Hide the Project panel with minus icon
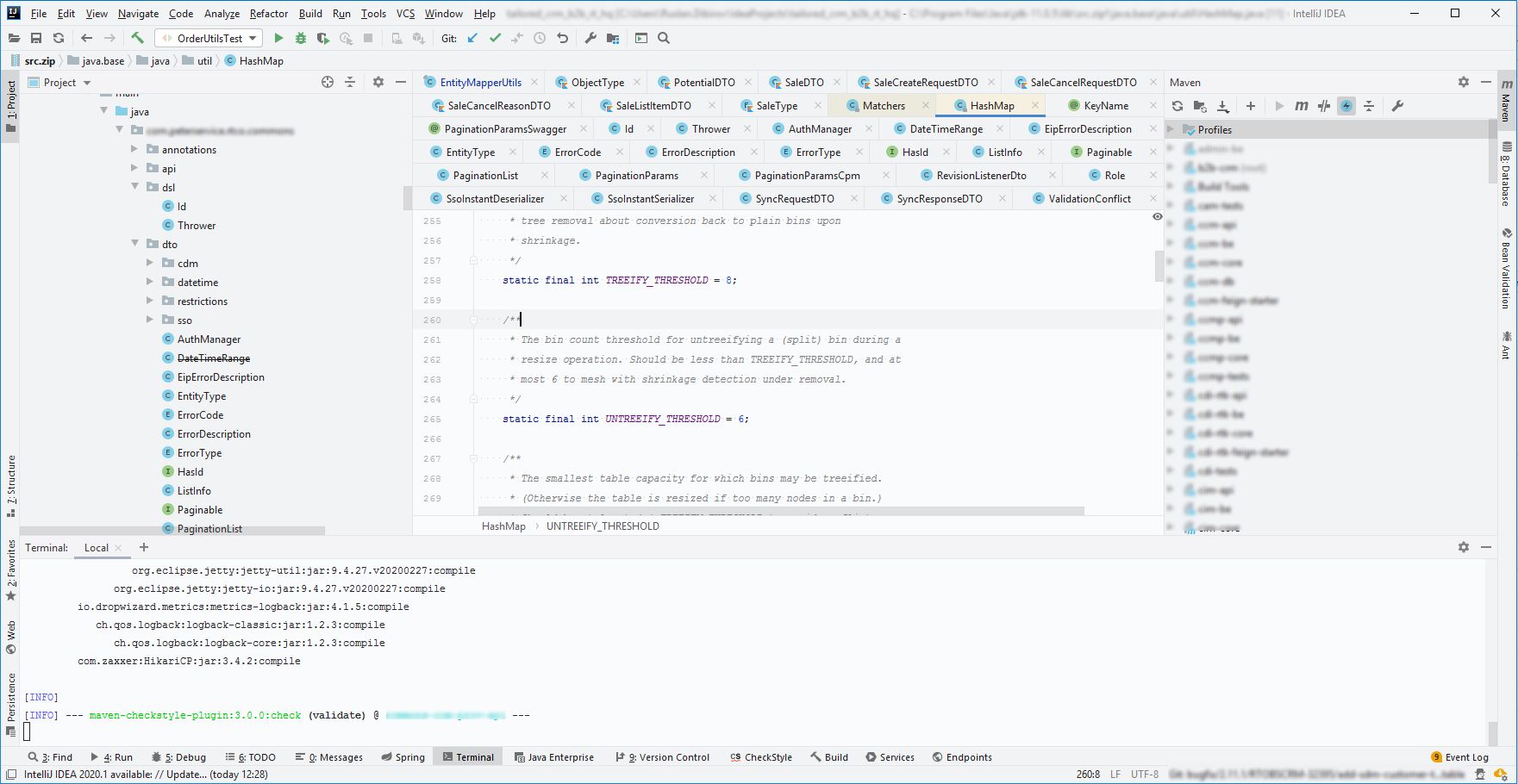 pyautogui.click(x=401, y=82)
